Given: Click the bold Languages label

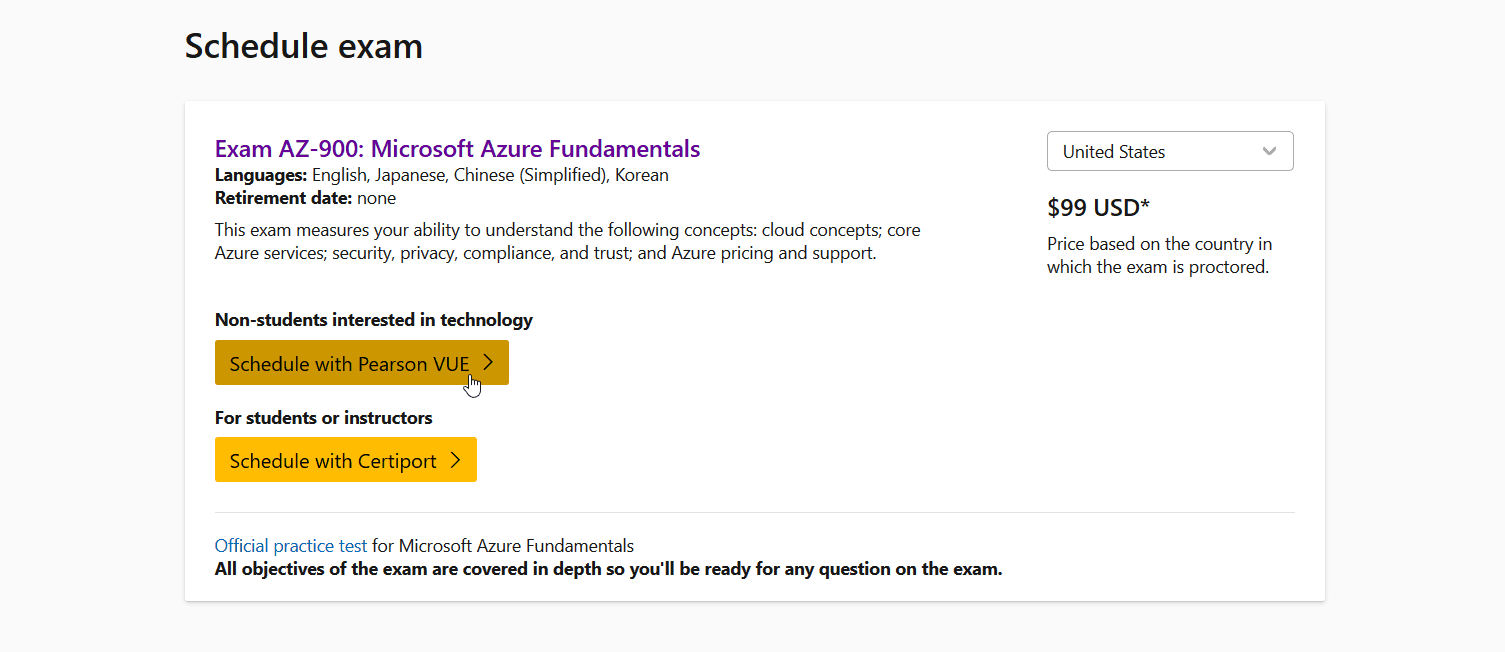Looking at the screenshot, I should tap(261, 175).
